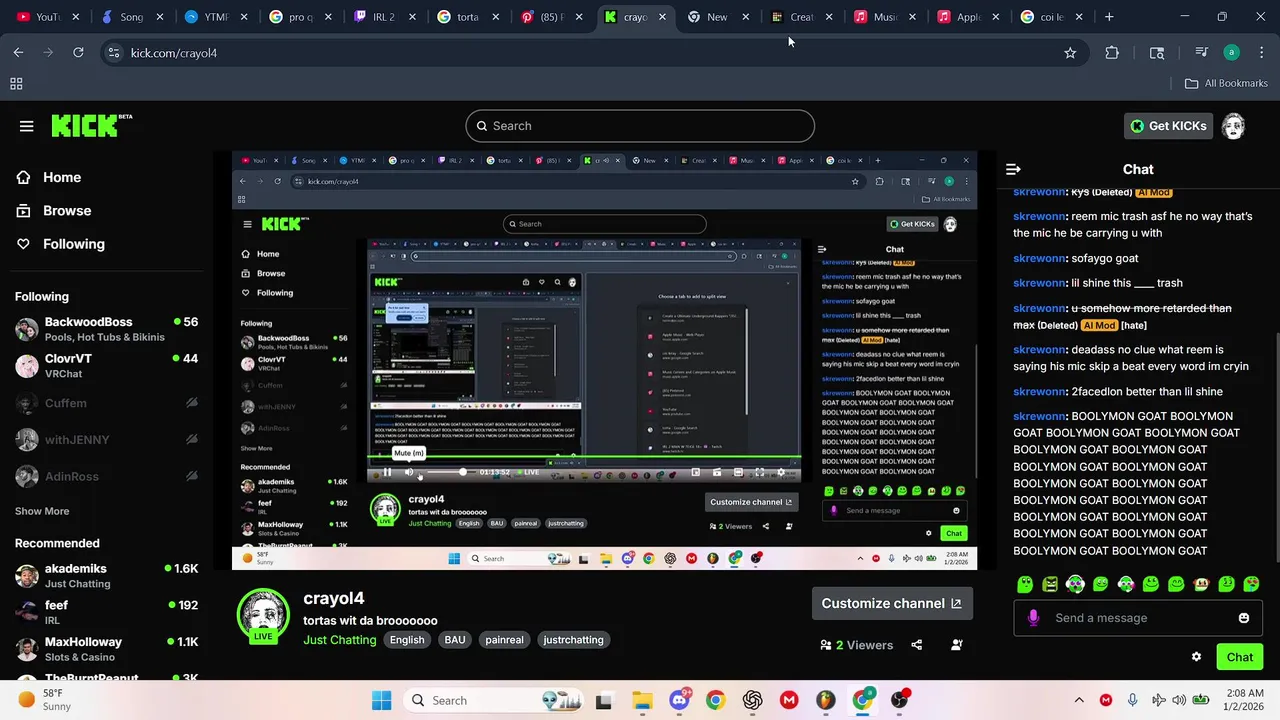Open akademiks in Recommended list
The width and height of the screenshot is (1280, 720).
105,576
